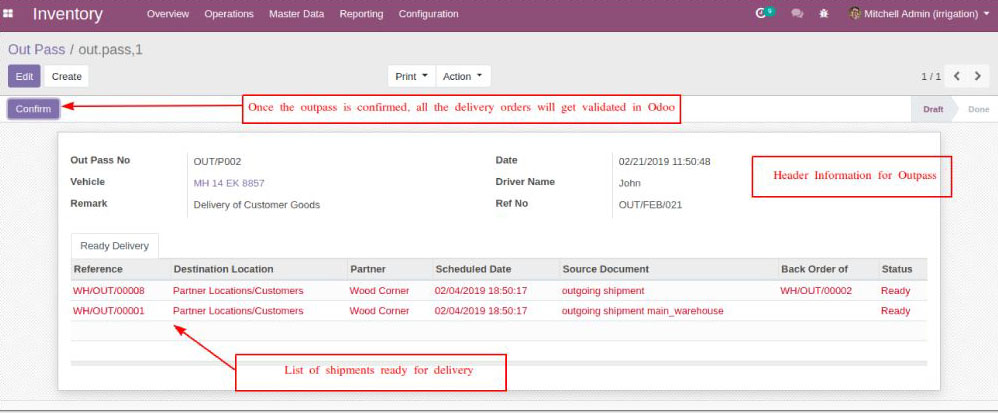Open the Action dropdown

coord(463,76)
